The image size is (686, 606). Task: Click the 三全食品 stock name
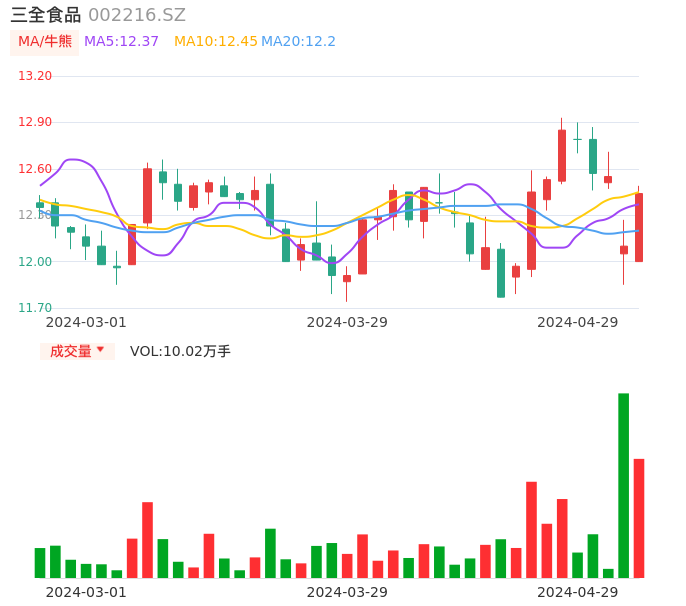tap(45, 15)
